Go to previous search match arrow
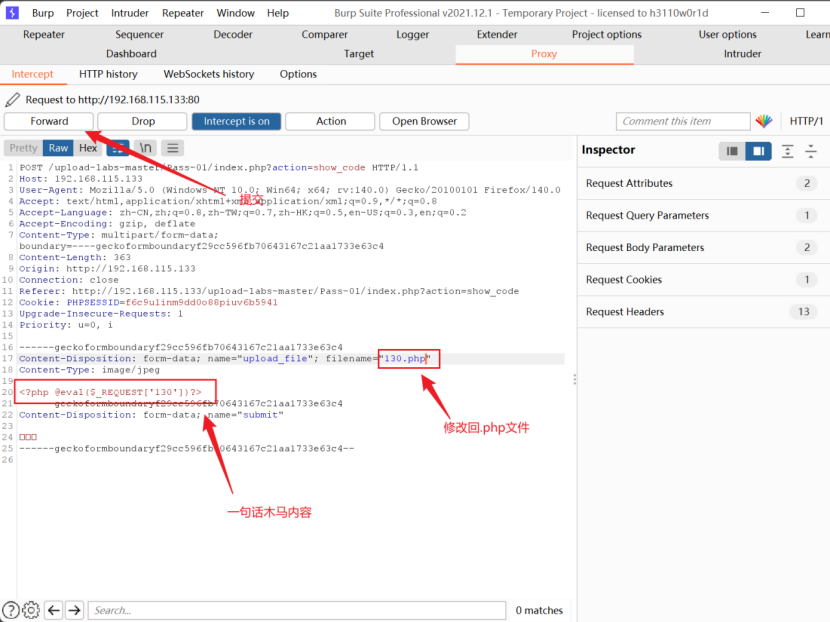 54,610
